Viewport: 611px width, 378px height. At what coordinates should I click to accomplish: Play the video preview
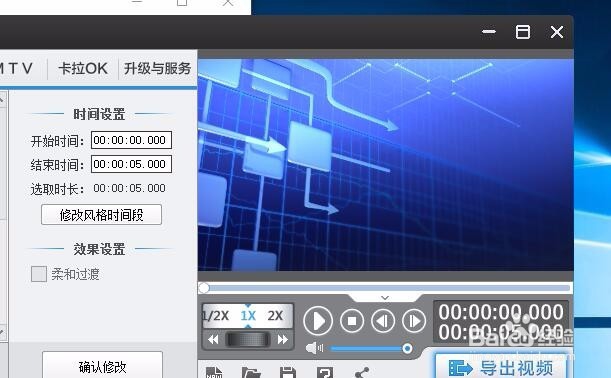(318, 321)
